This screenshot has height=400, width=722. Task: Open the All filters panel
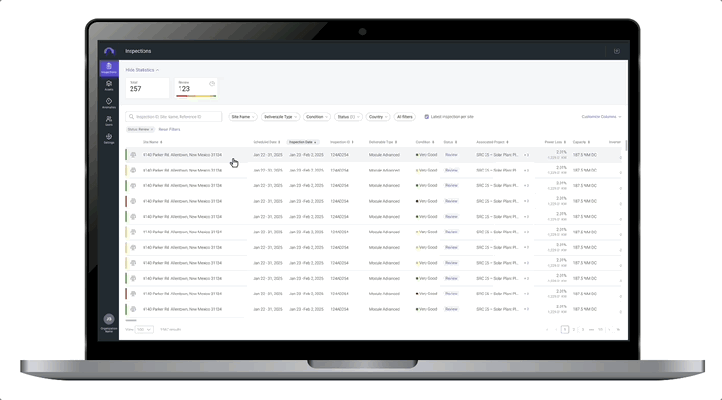pyautogui.click(x=405, y=117)
